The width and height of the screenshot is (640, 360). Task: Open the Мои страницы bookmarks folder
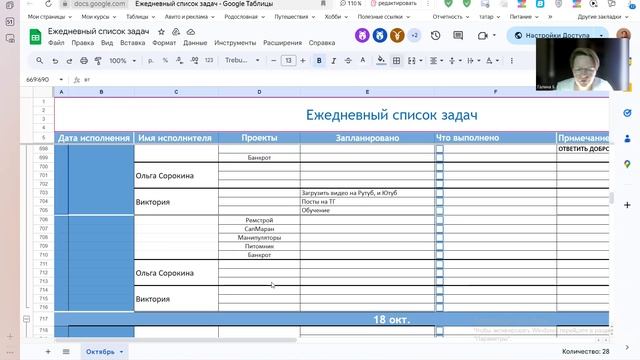(49, 17)
